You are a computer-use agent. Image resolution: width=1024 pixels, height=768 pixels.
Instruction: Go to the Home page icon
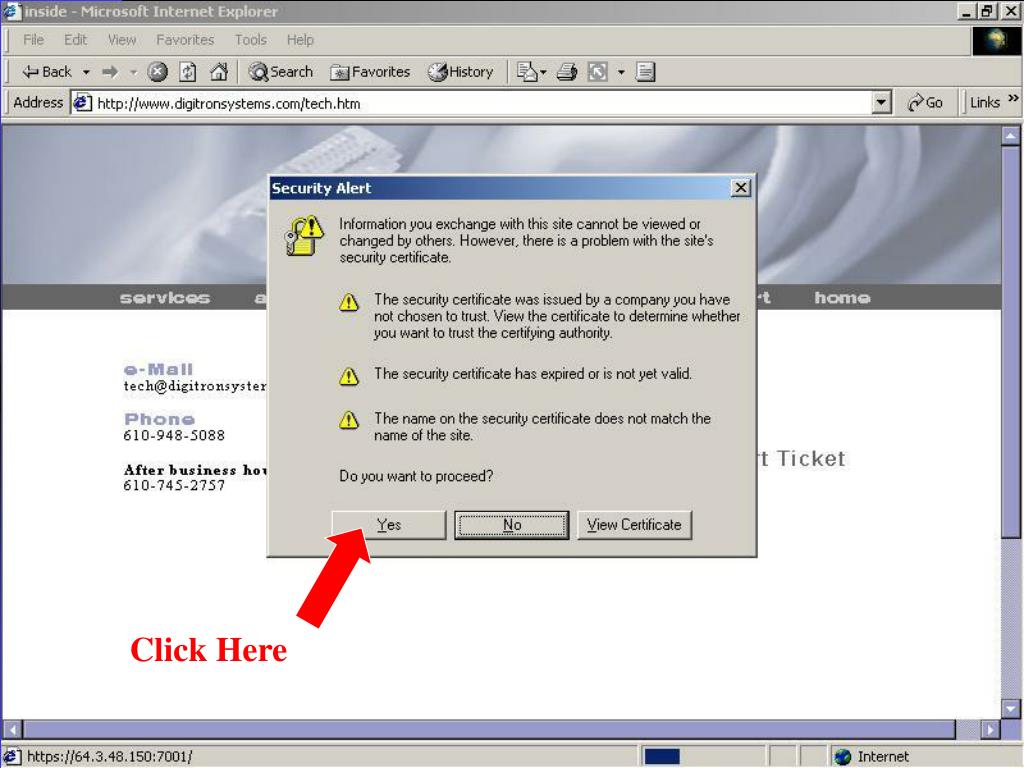(219, 72)
